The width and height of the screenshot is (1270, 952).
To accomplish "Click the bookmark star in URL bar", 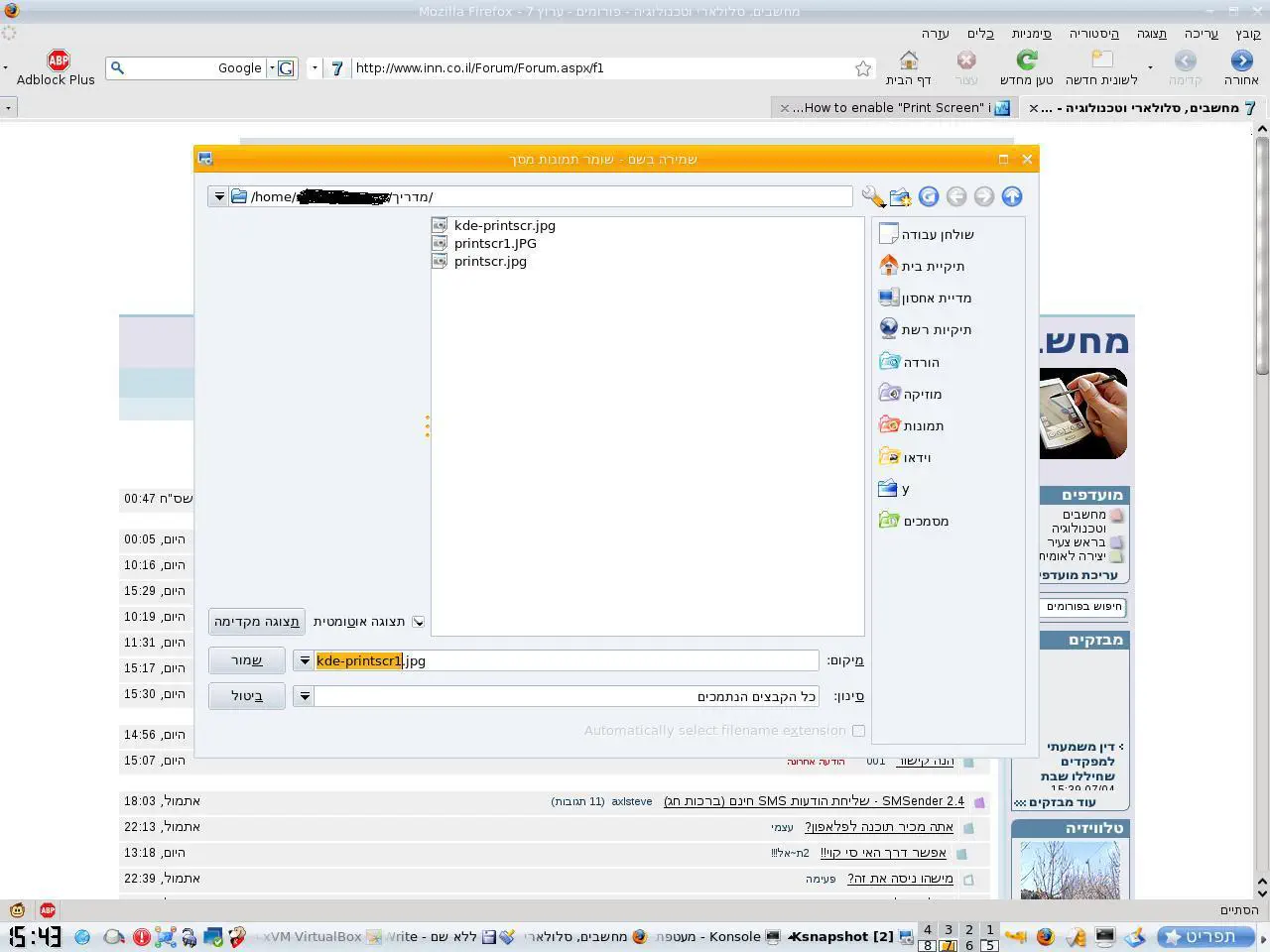I will (863, 68).
